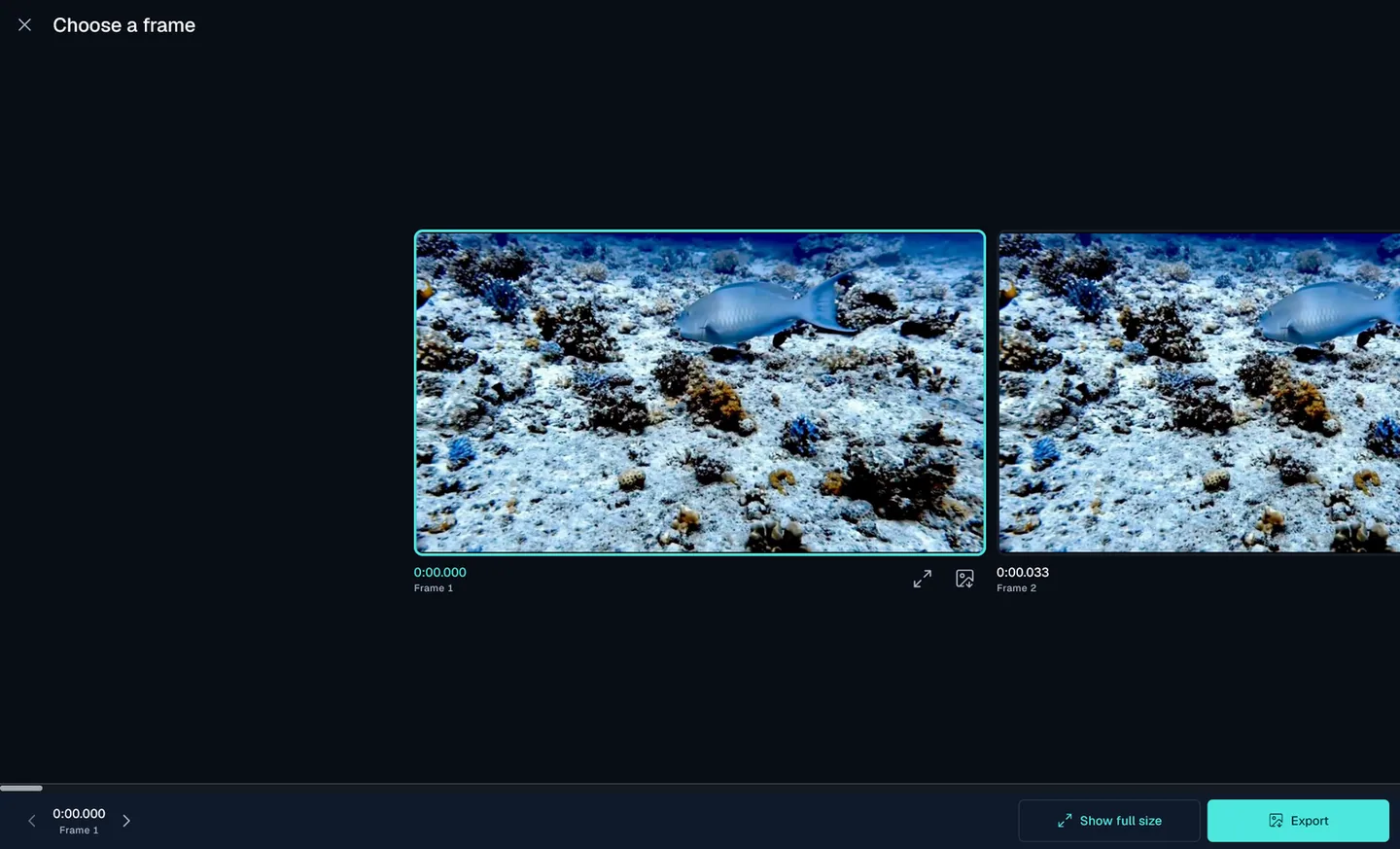This screenshot has height=849, width=1400.
Task: Go to next frame arrow
Action: click(126, 821)
